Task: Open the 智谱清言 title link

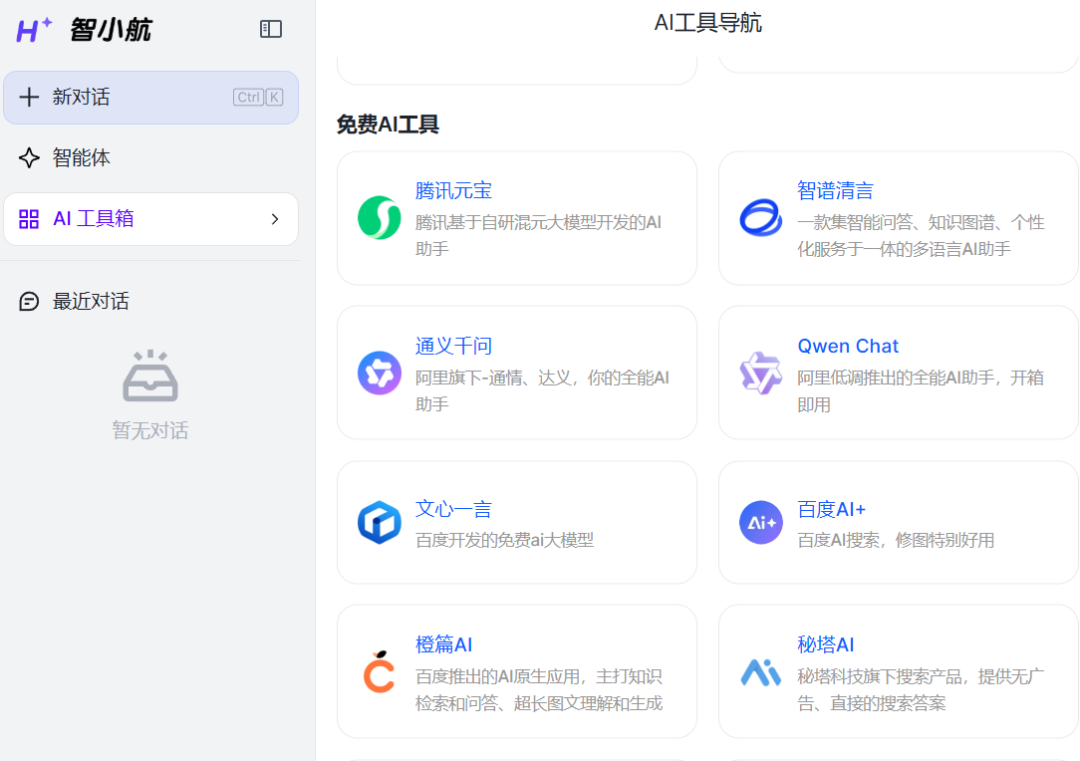Action: [835, 191]
